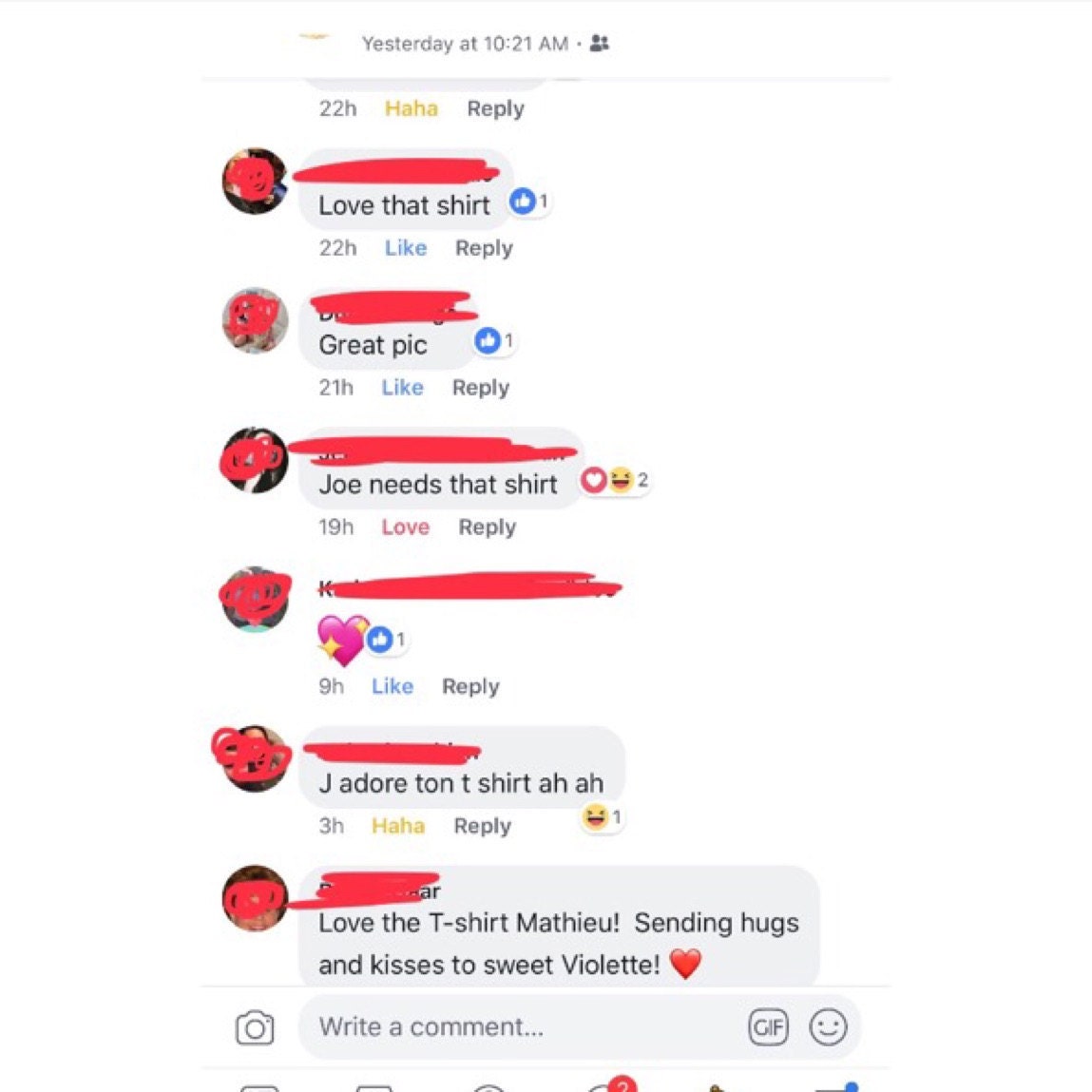Image resolution: width=1092 pixels, height=1092 pixels.
Task: View thumbs-up reaction on "Love that shirt"
Action: click(x=529, y=202)
